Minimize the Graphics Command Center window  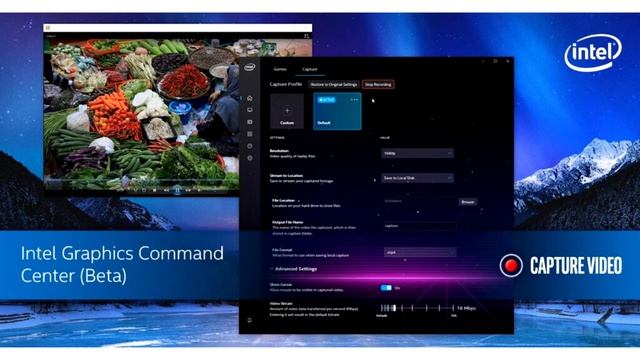coord(483,61)
